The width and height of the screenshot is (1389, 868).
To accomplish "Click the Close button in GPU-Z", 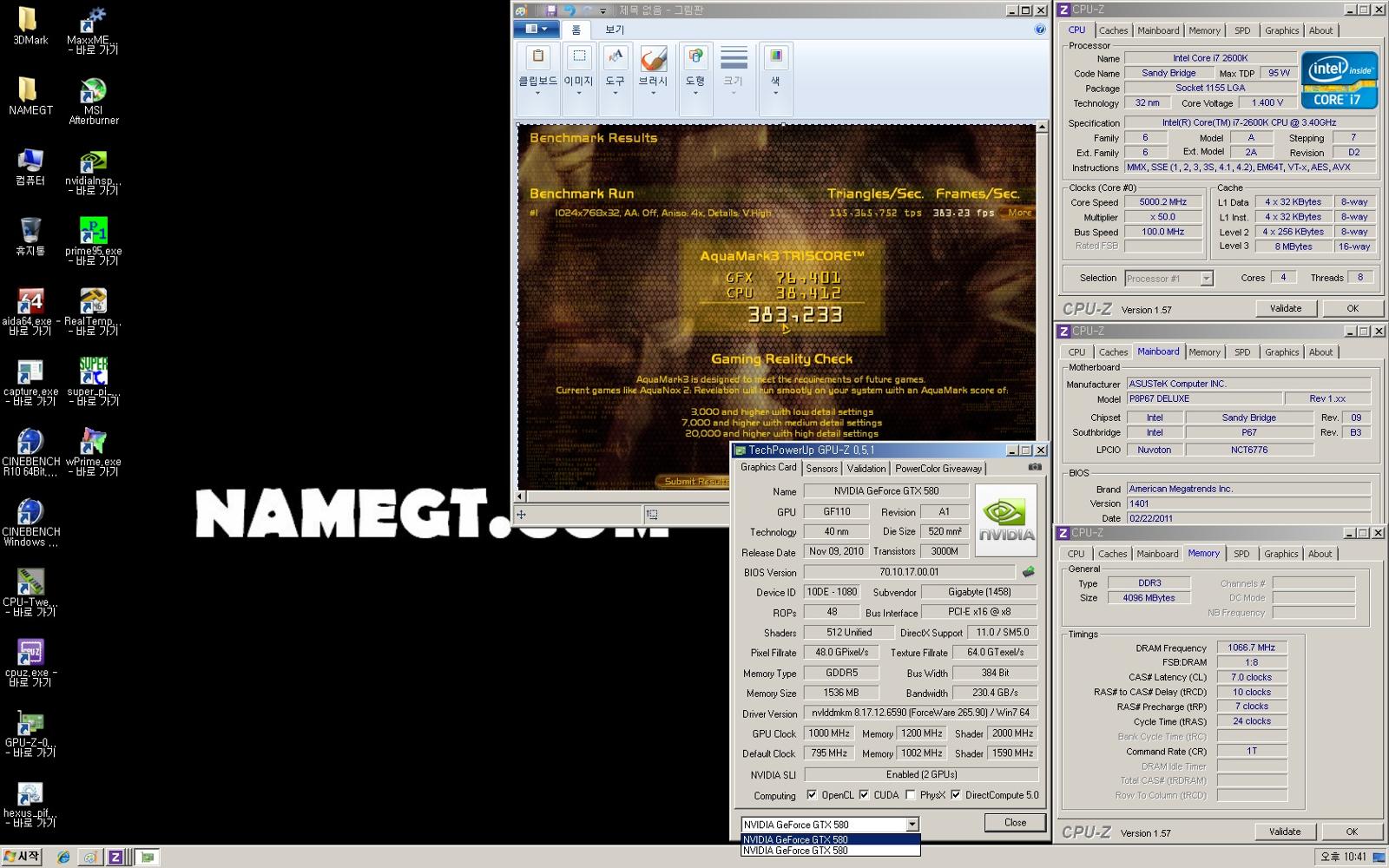I will (x=1015, y=823).
